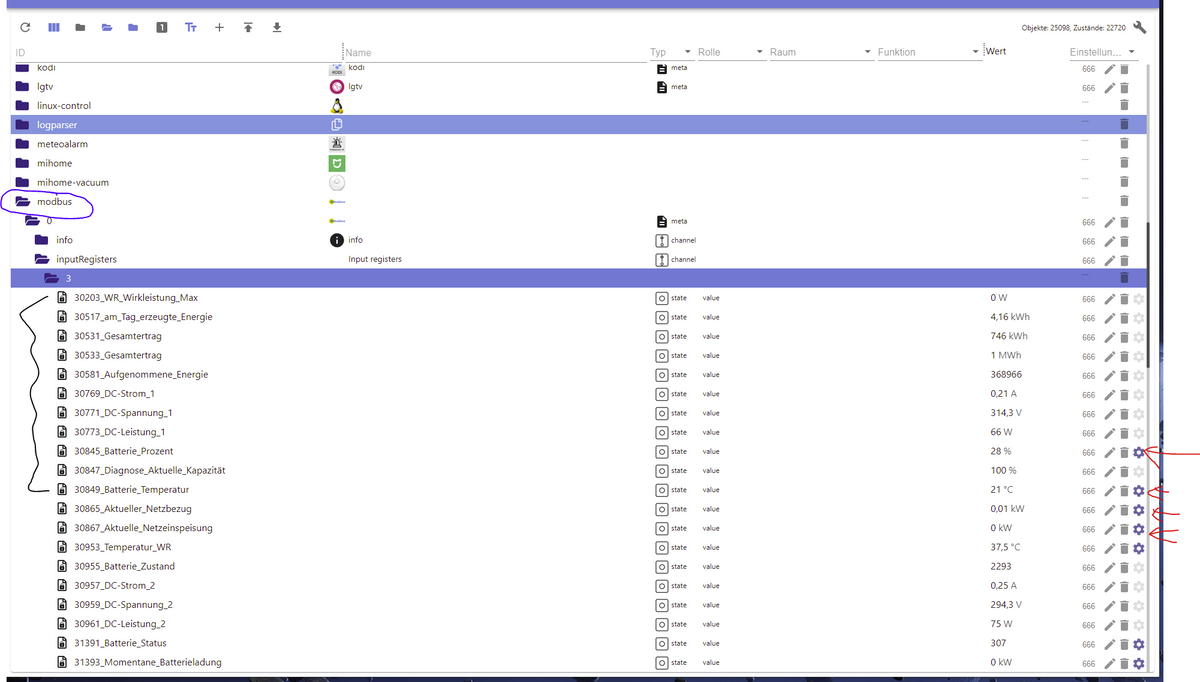Click the Wert column header
The height and width of the screenshot is (682, 1200).
(998, 51)
